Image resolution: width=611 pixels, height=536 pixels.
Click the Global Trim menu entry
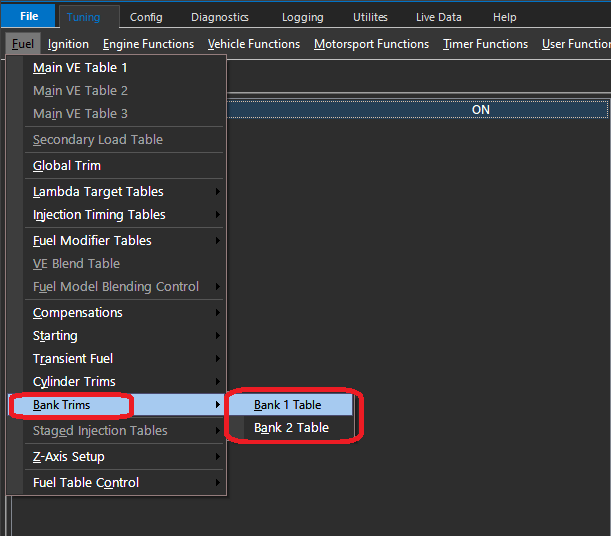click(x=67, y=166)
